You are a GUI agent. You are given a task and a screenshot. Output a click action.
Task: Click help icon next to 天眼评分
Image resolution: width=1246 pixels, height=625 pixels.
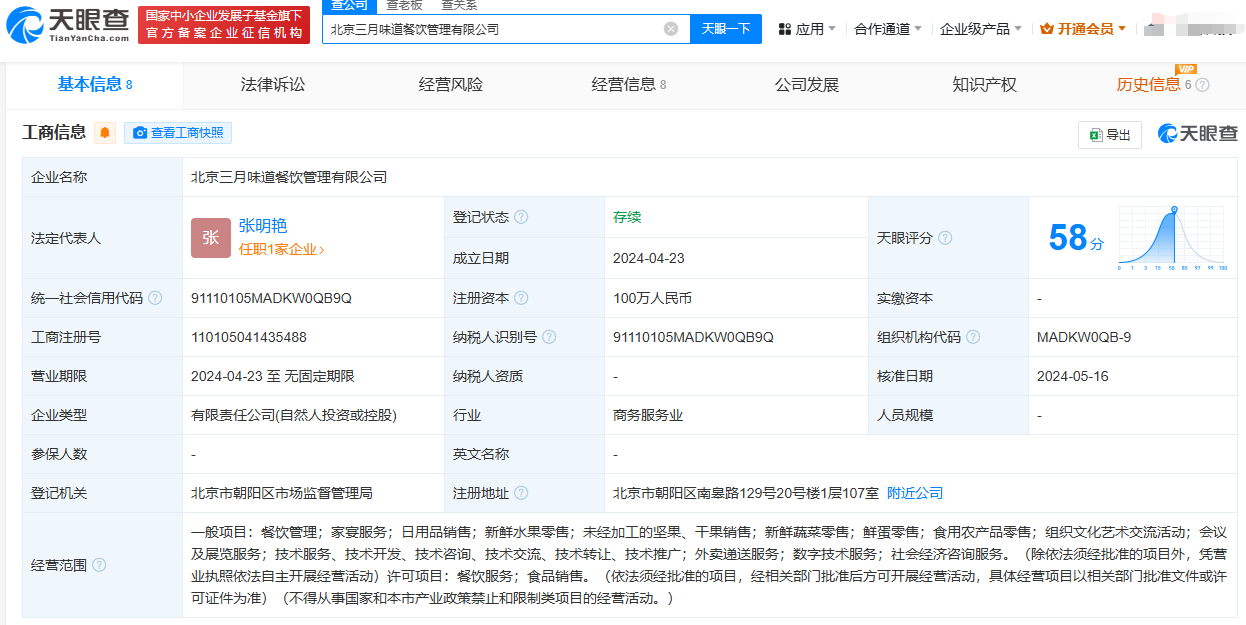(x=945, y=238)
